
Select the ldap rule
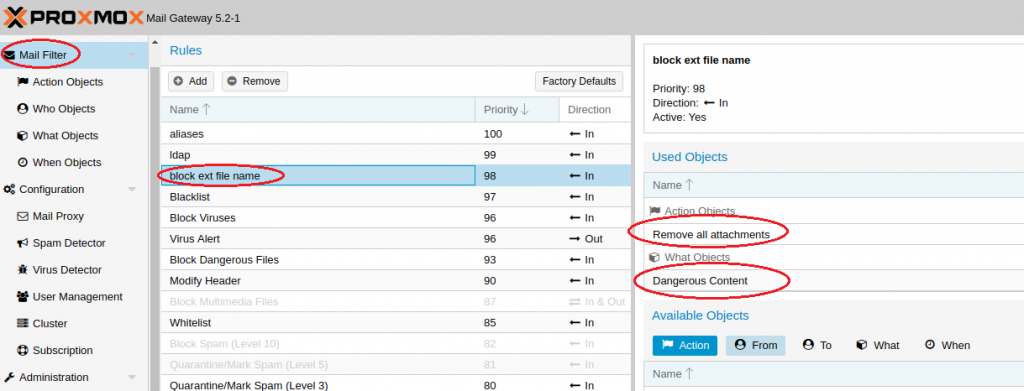(396, 155)
